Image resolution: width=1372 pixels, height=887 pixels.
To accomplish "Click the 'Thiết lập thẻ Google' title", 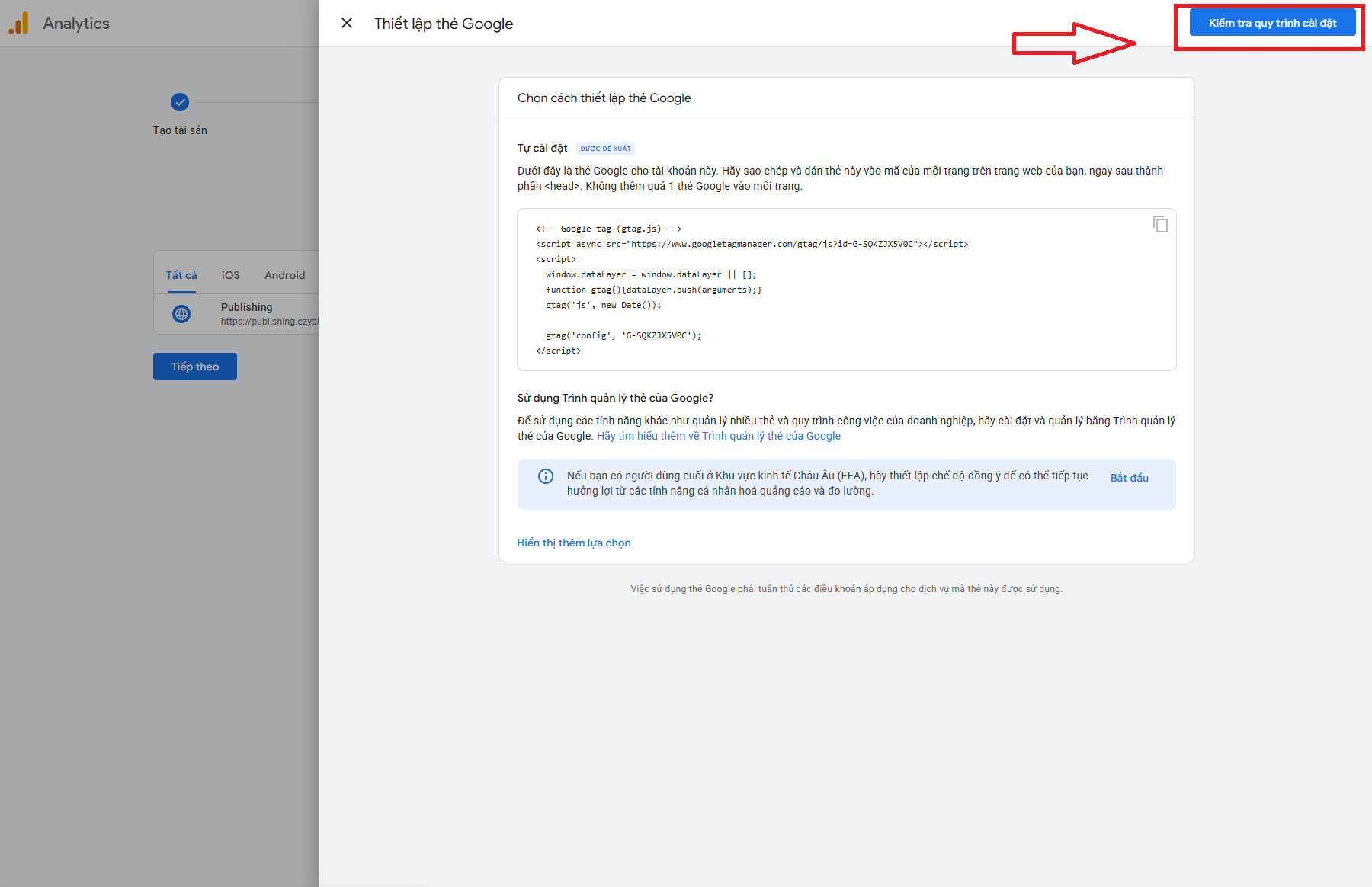I will pos(444,24).
